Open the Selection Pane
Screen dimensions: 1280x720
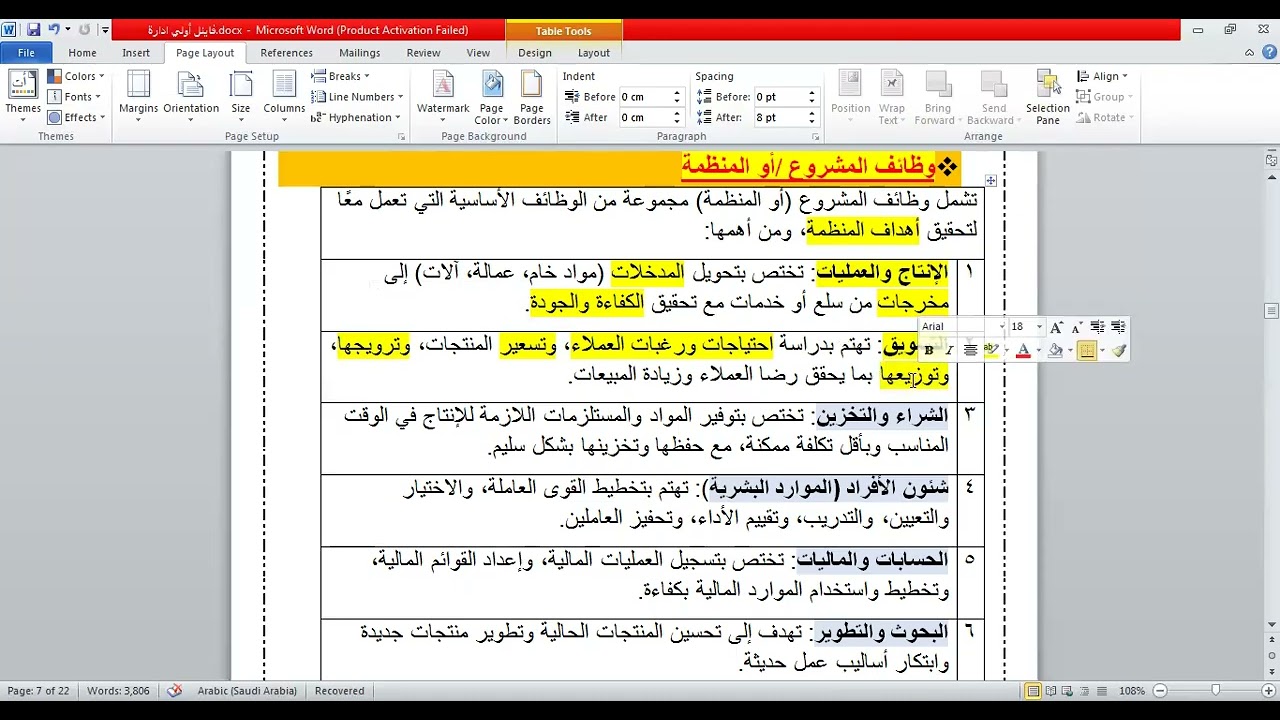click(x=1048, y=97)
